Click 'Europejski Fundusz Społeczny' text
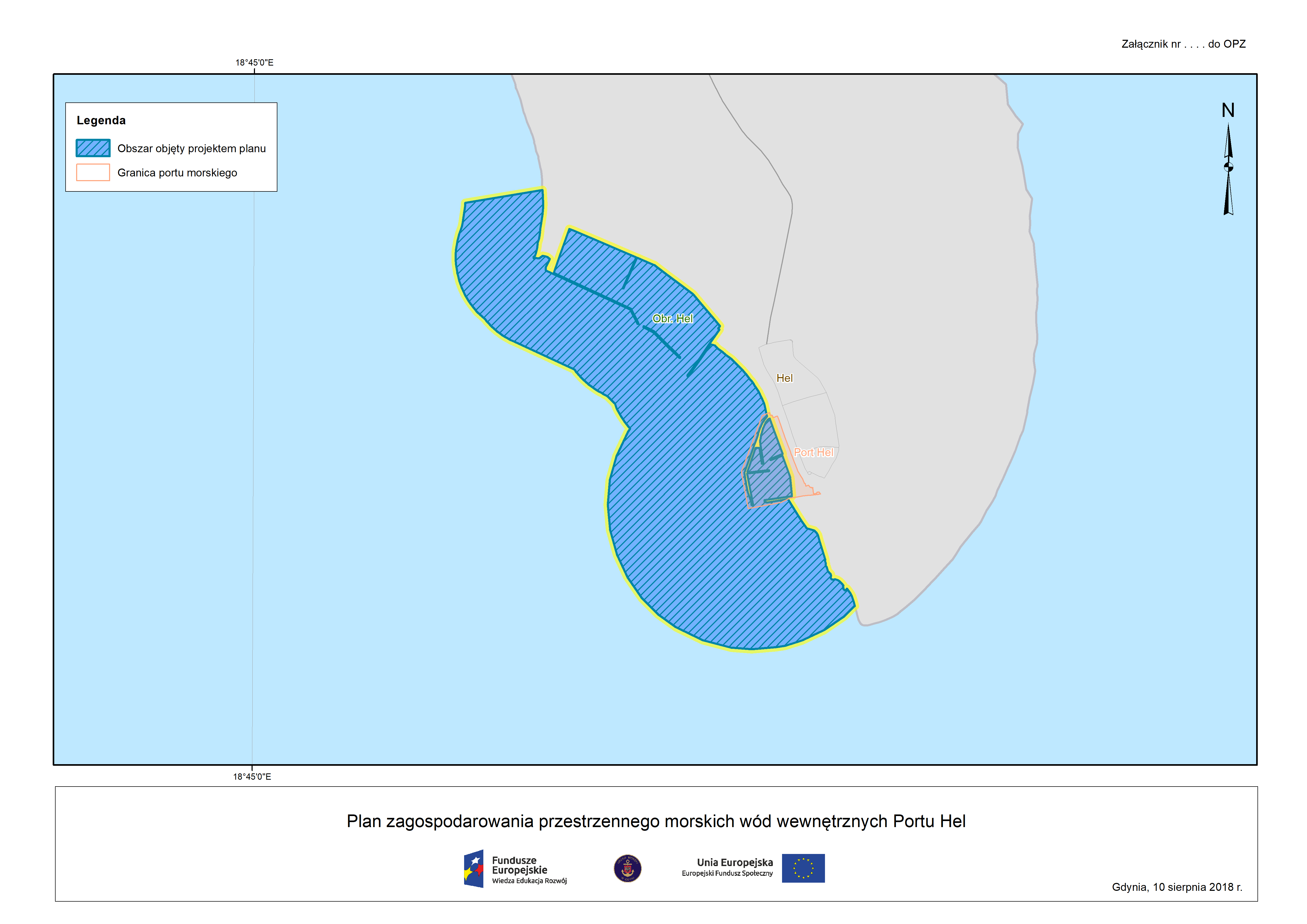The width and height of the screenshot is (1307, 924). [x=728, y=873]
